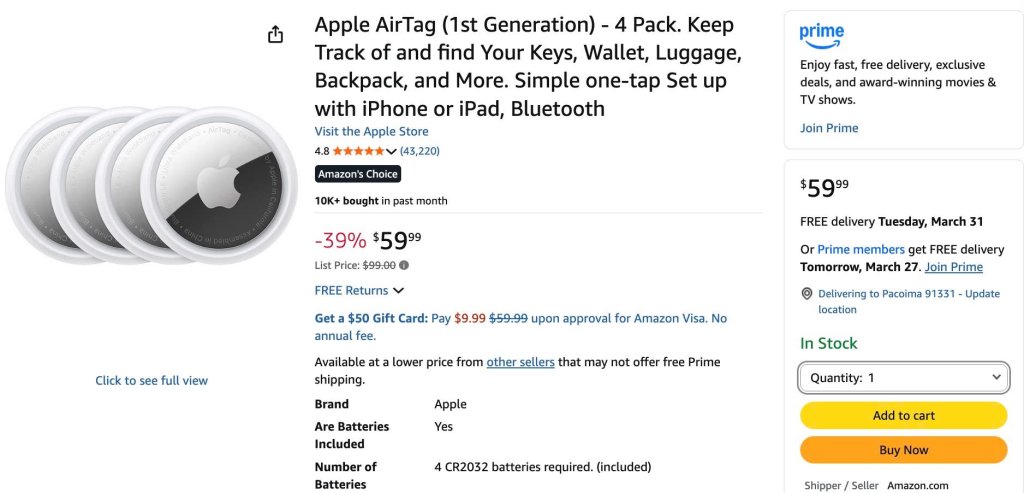
Task: Expand the rating breakdown chevron
Action: click(391, 151)
